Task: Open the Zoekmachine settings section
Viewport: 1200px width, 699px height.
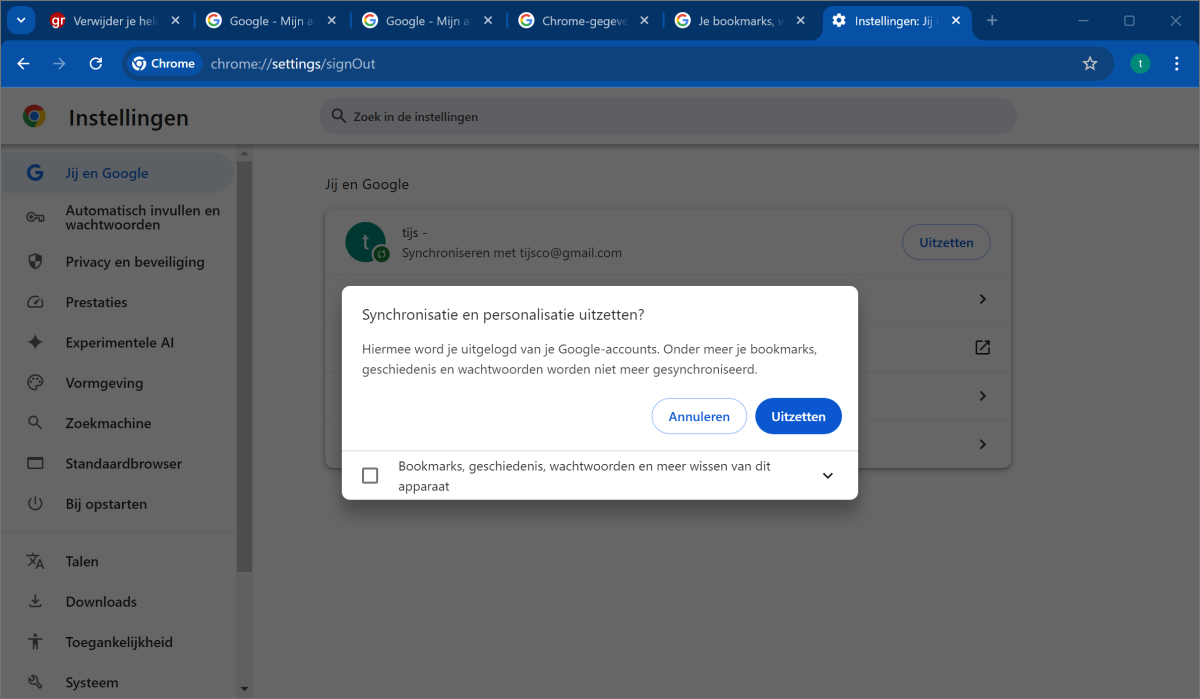Action: (x=108, y=423)
